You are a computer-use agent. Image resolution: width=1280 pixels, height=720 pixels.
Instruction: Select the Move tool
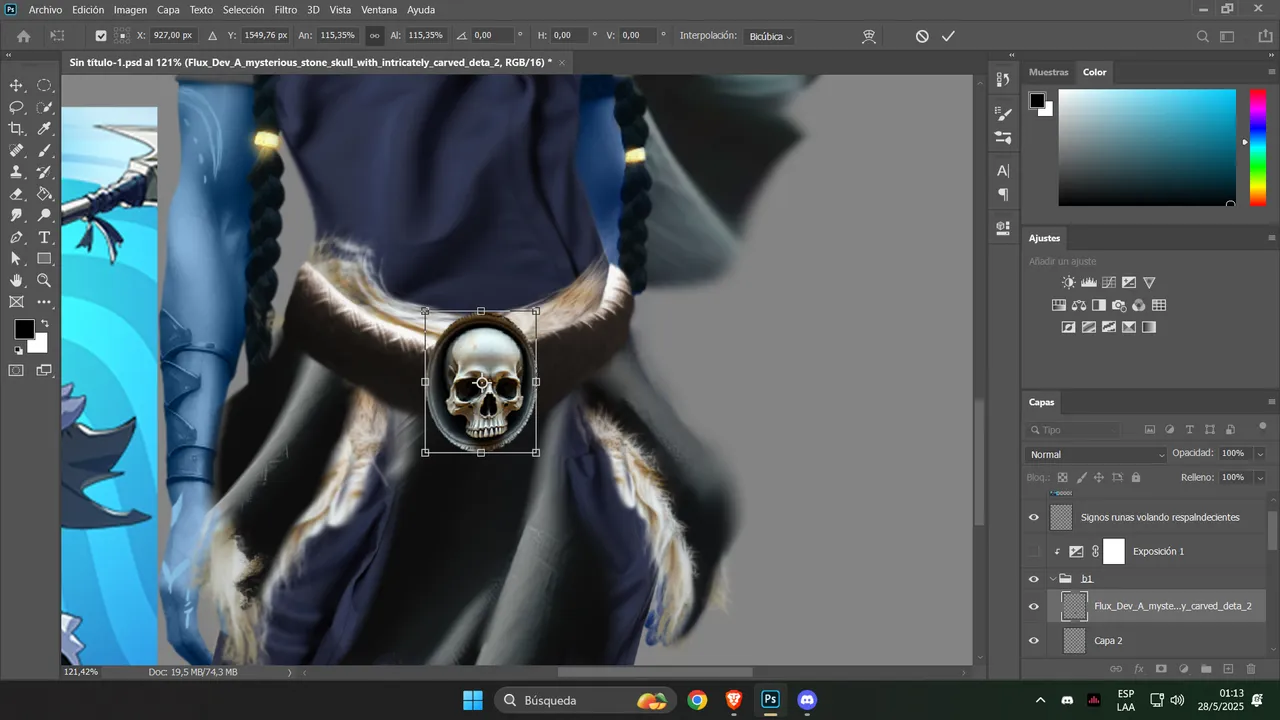16,85
